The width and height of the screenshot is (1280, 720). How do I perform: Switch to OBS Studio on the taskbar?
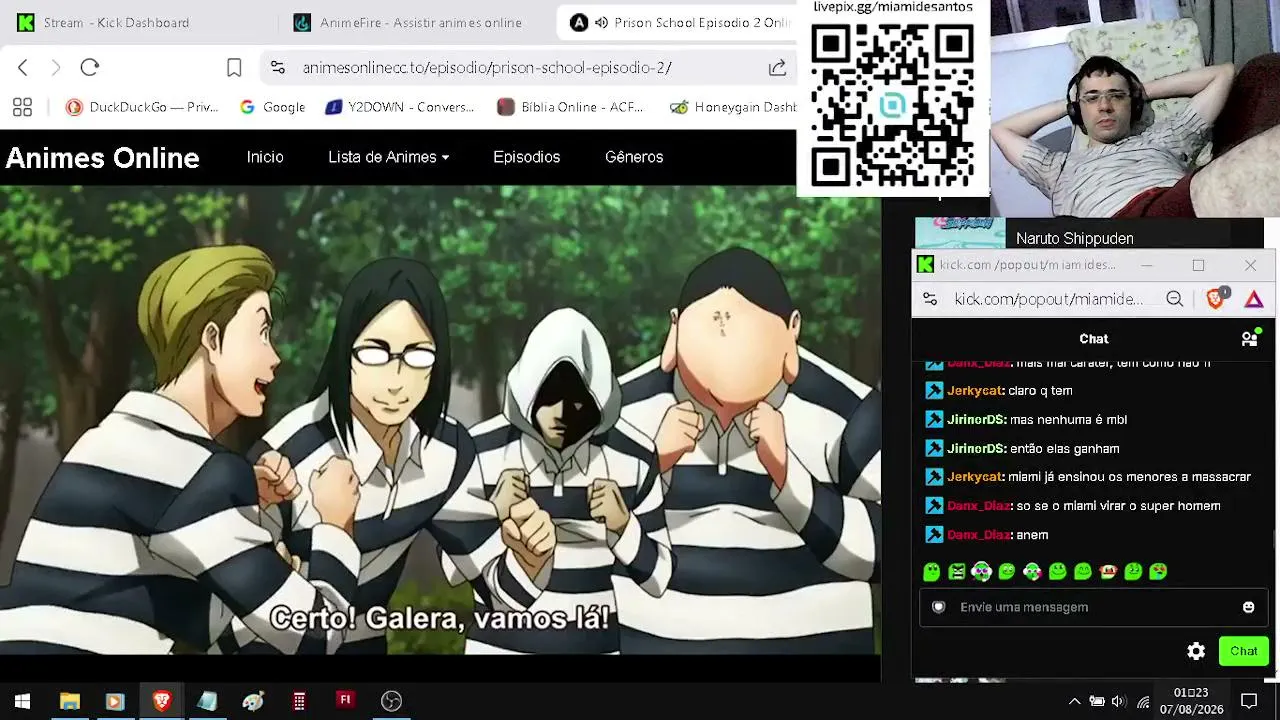pyautogui.click(x=391, y=701)
